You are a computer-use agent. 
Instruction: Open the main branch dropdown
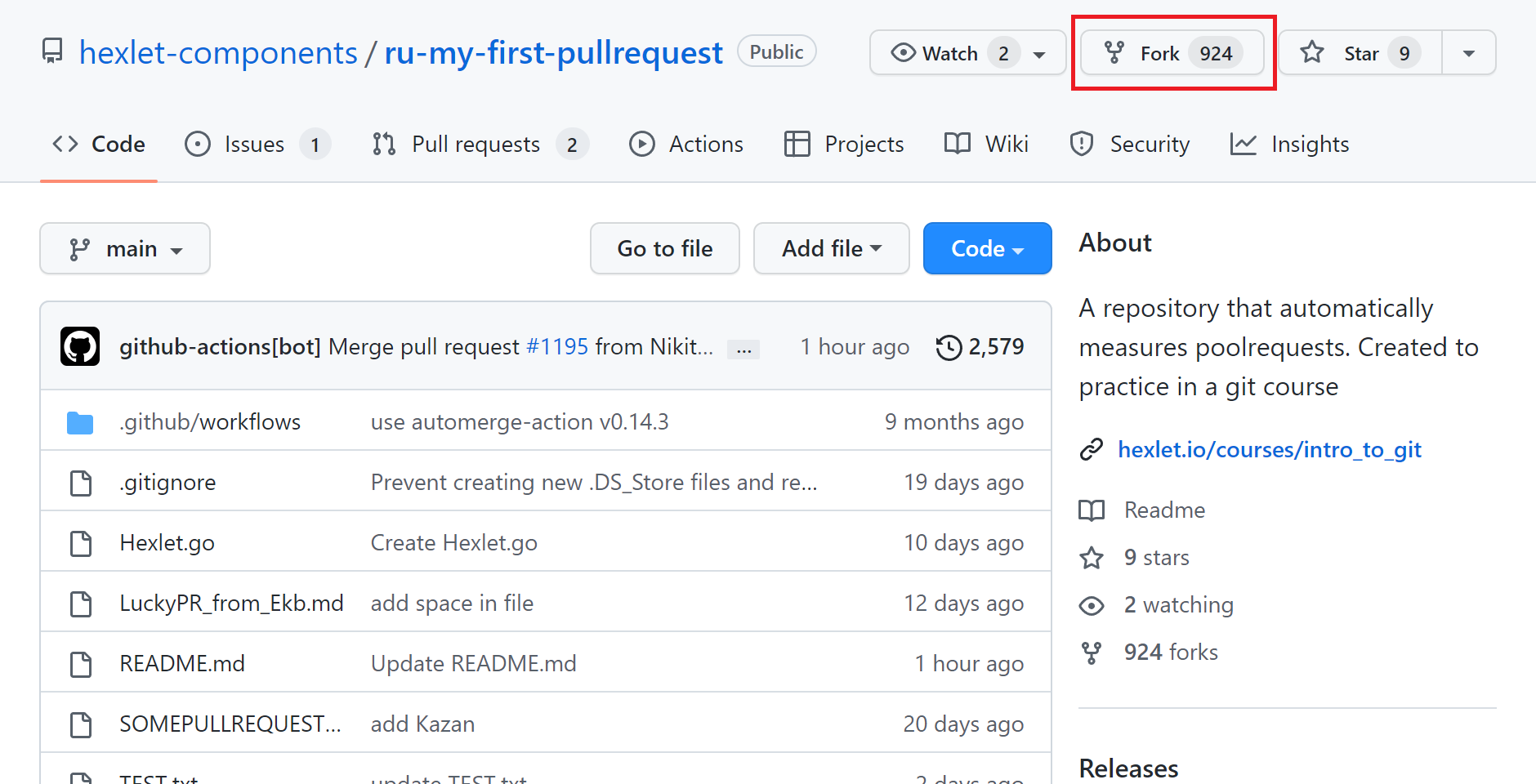pos(125,248)
